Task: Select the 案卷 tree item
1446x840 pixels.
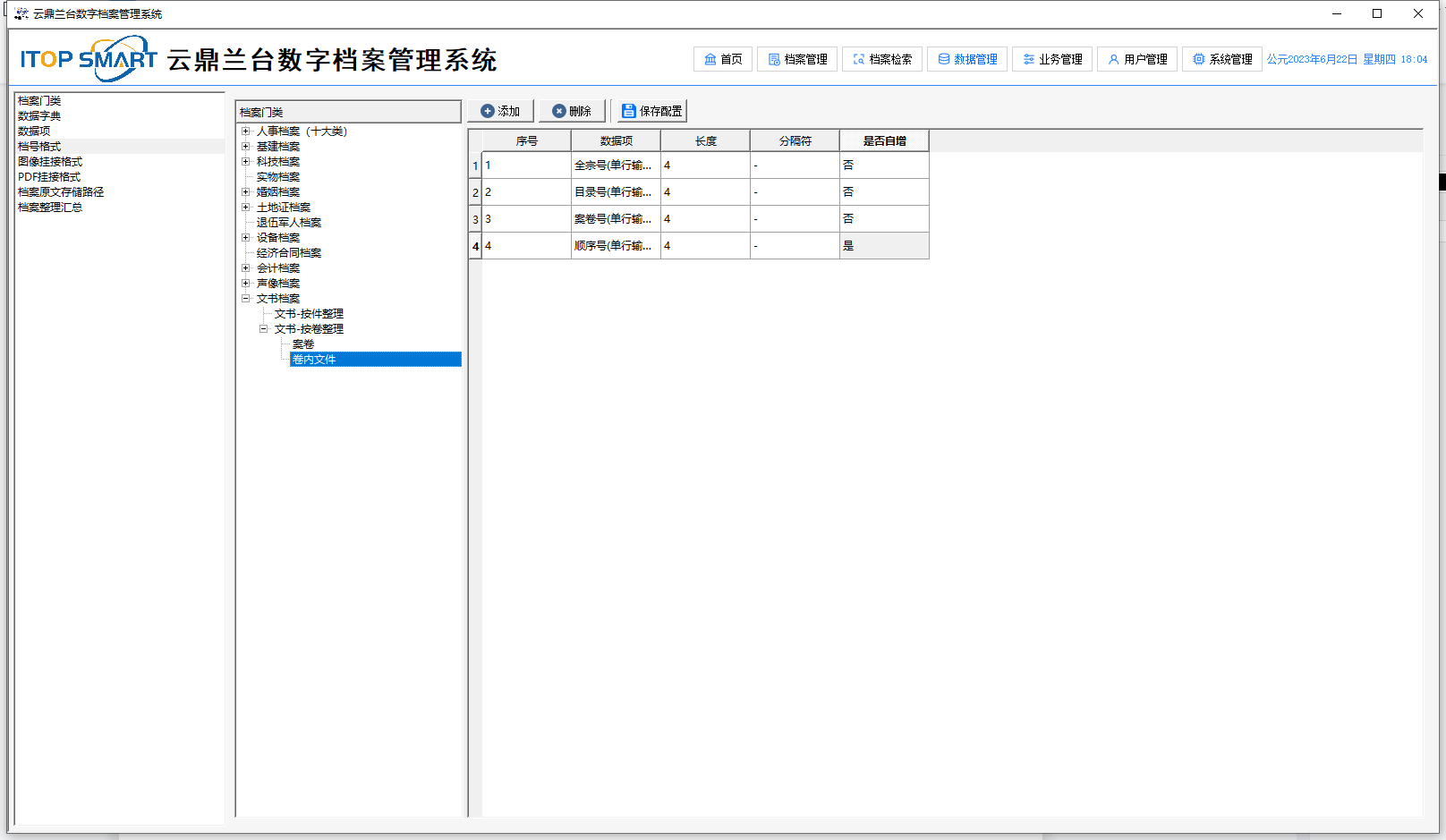Action: pos(303,344)
